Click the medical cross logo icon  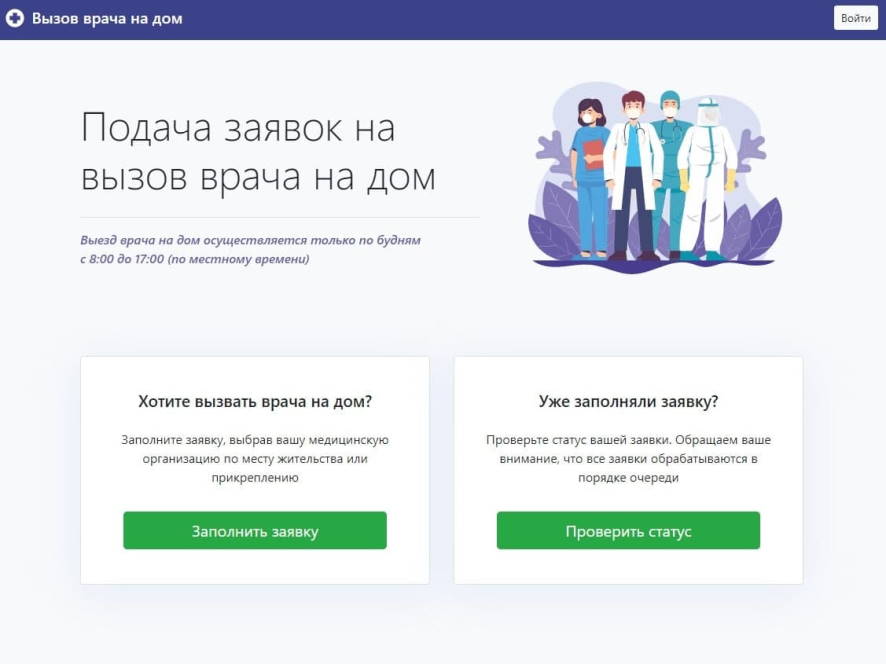15,19
